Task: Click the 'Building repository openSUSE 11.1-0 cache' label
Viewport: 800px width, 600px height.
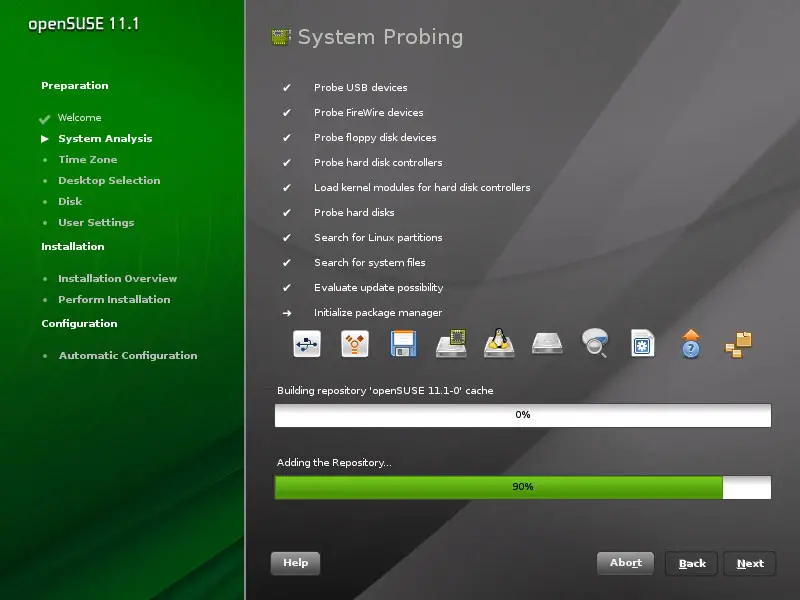Action: (385, 391)
